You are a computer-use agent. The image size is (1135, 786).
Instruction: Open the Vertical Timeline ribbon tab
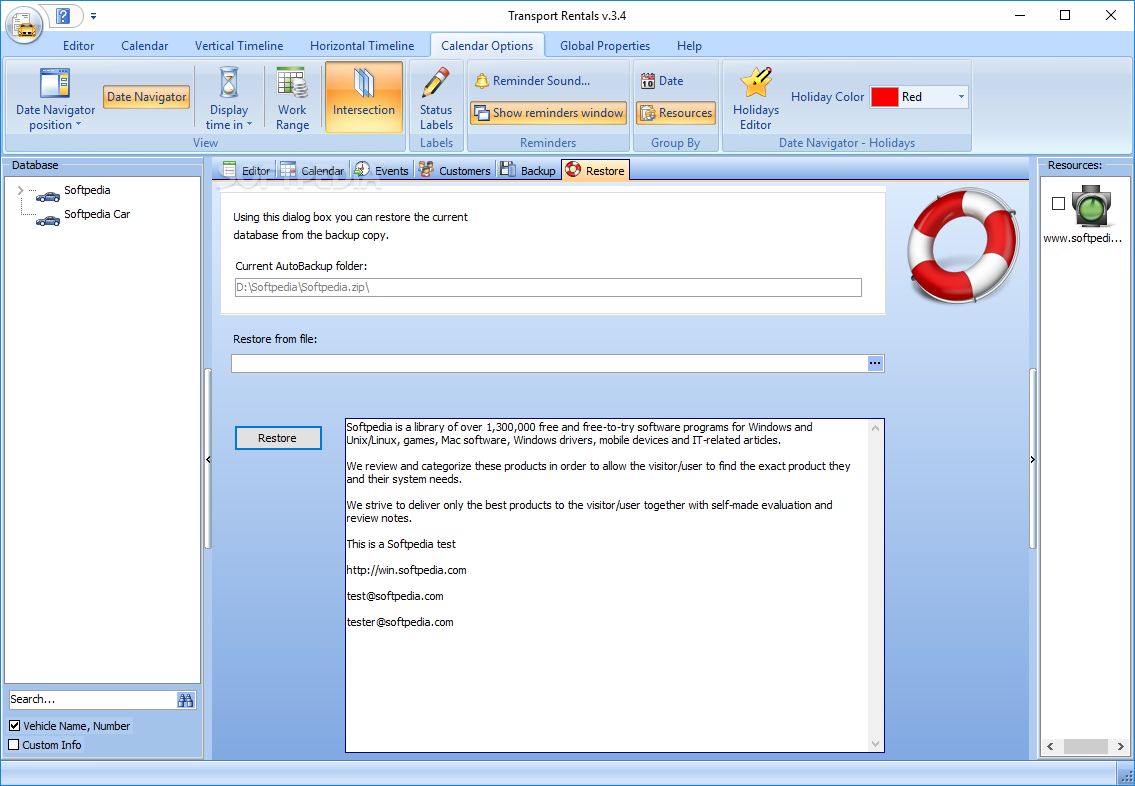click(x=239, y=46)
